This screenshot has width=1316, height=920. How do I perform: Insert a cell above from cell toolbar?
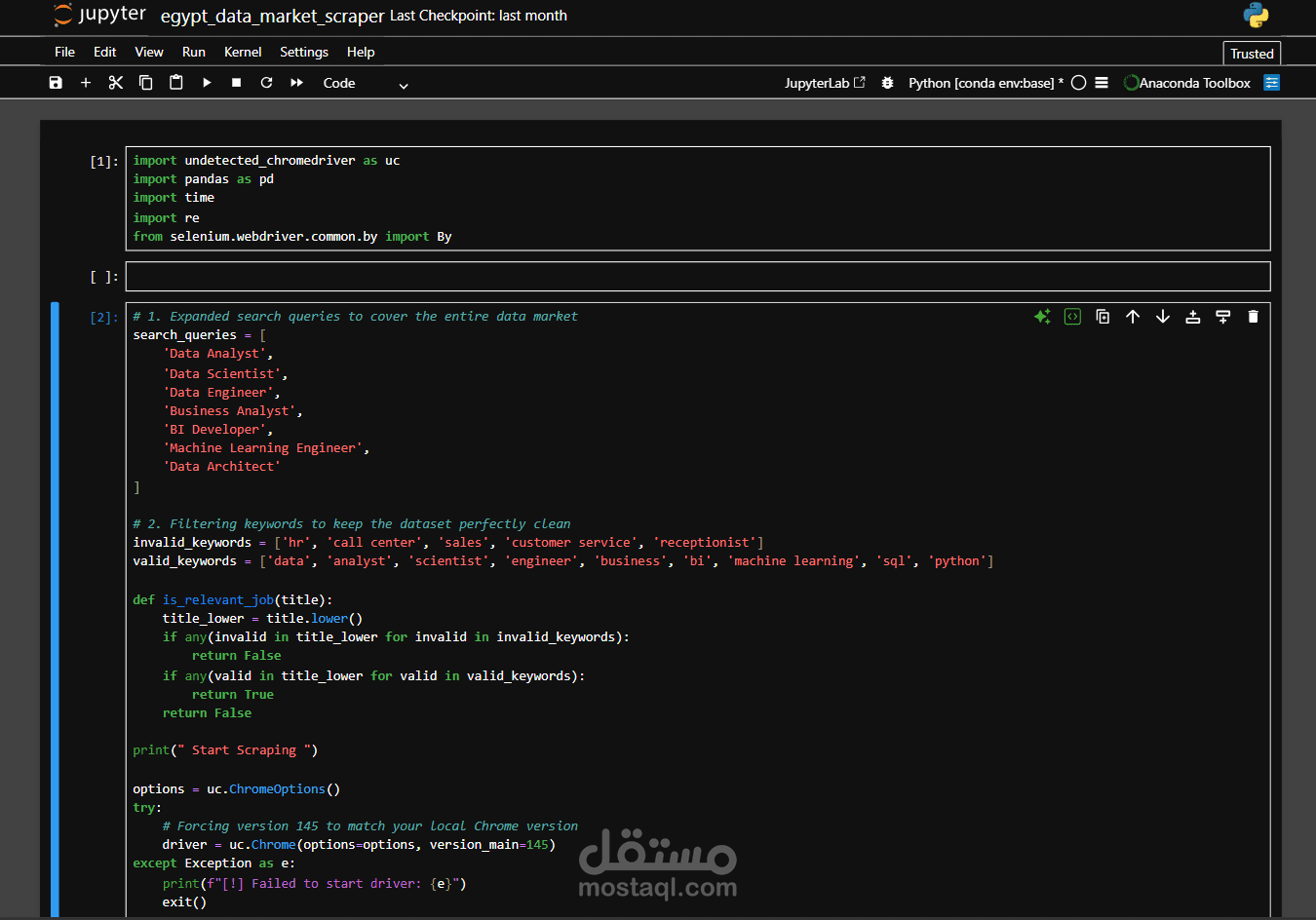(1193, 317)
